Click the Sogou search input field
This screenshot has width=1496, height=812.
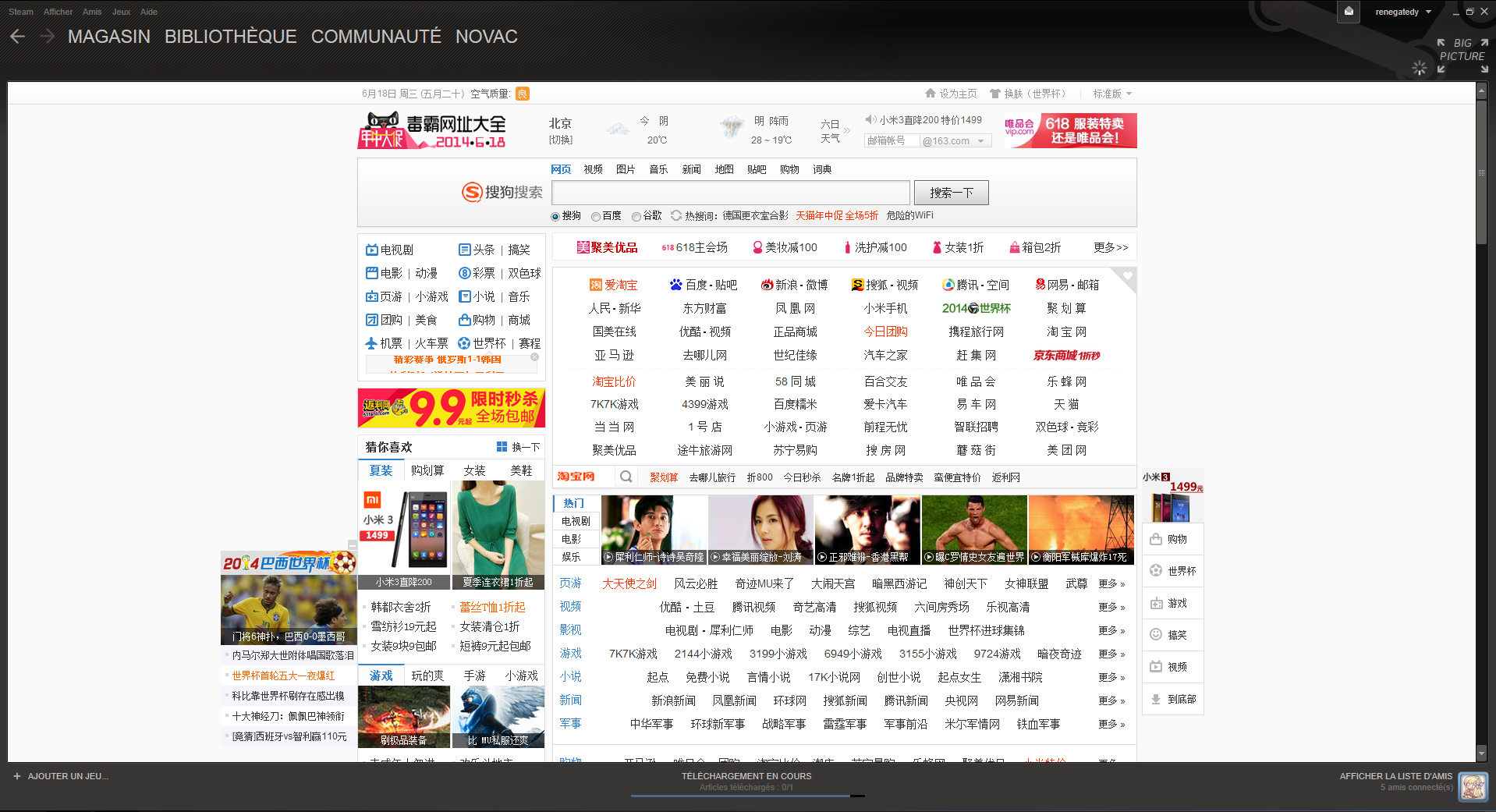pyautogui.click(x=731, y=193)
